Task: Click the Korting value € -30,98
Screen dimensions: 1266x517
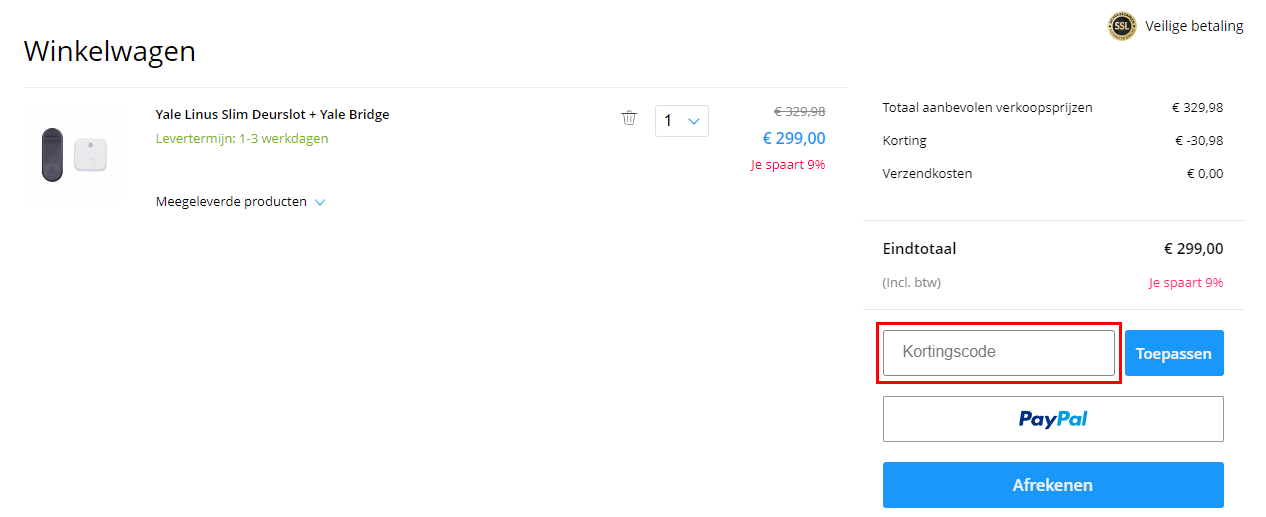Action: (1199, 141)
